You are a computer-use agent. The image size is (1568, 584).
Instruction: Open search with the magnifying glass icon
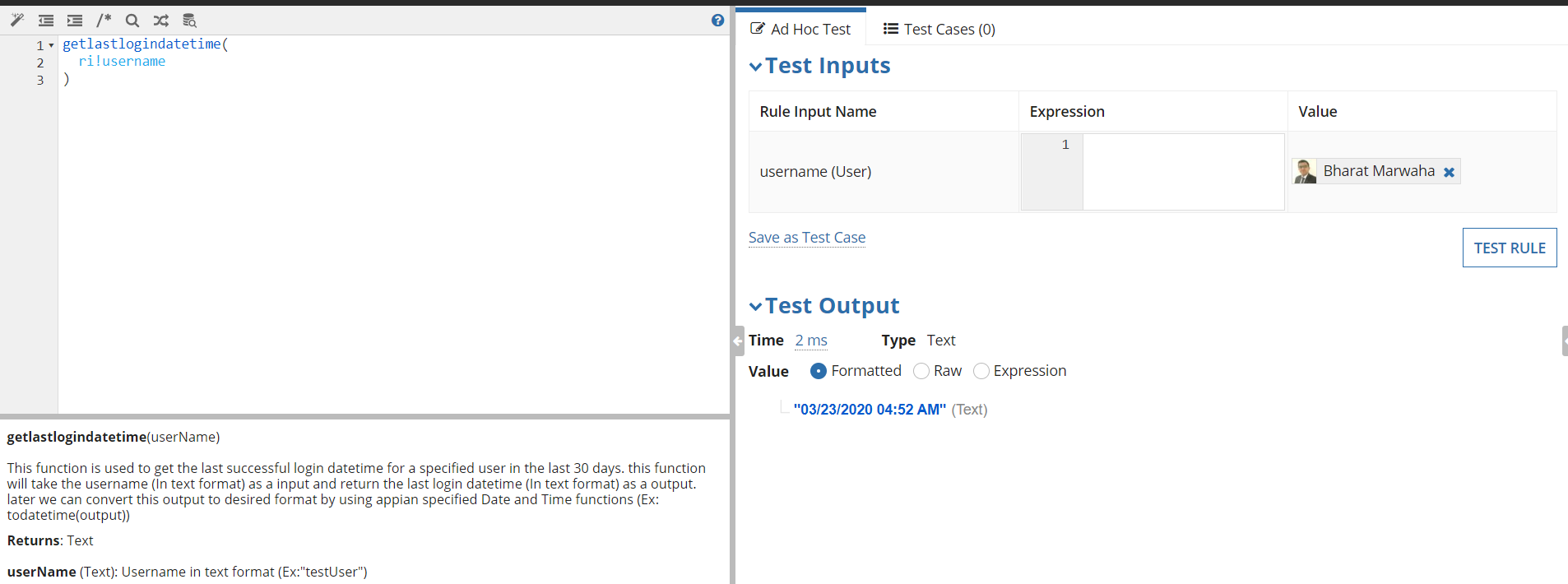coord(132,21)
